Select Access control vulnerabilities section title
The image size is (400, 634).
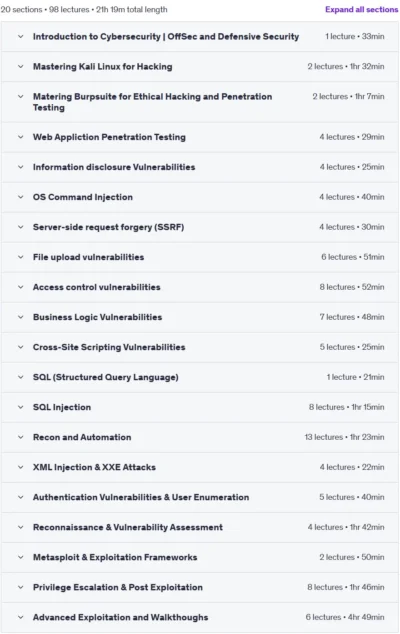pos(97,287)
